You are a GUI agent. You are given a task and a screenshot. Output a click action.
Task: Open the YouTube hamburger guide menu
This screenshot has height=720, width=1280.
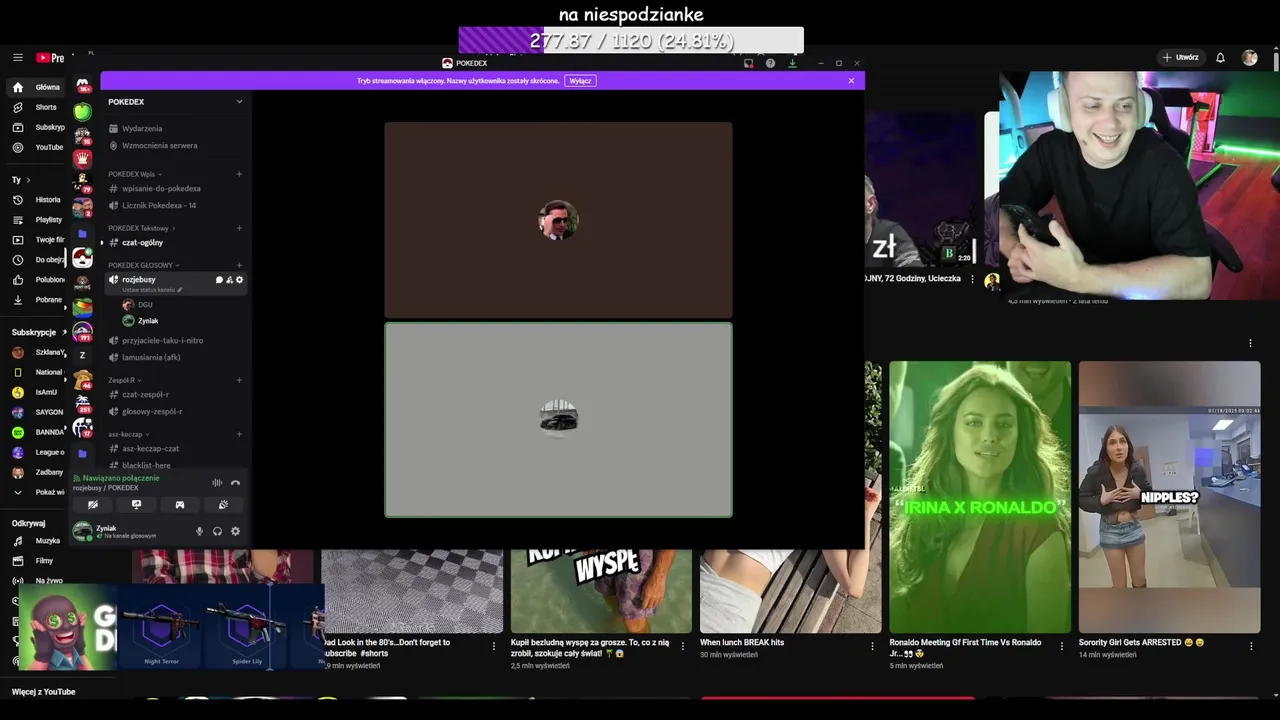tap(17, 58)
